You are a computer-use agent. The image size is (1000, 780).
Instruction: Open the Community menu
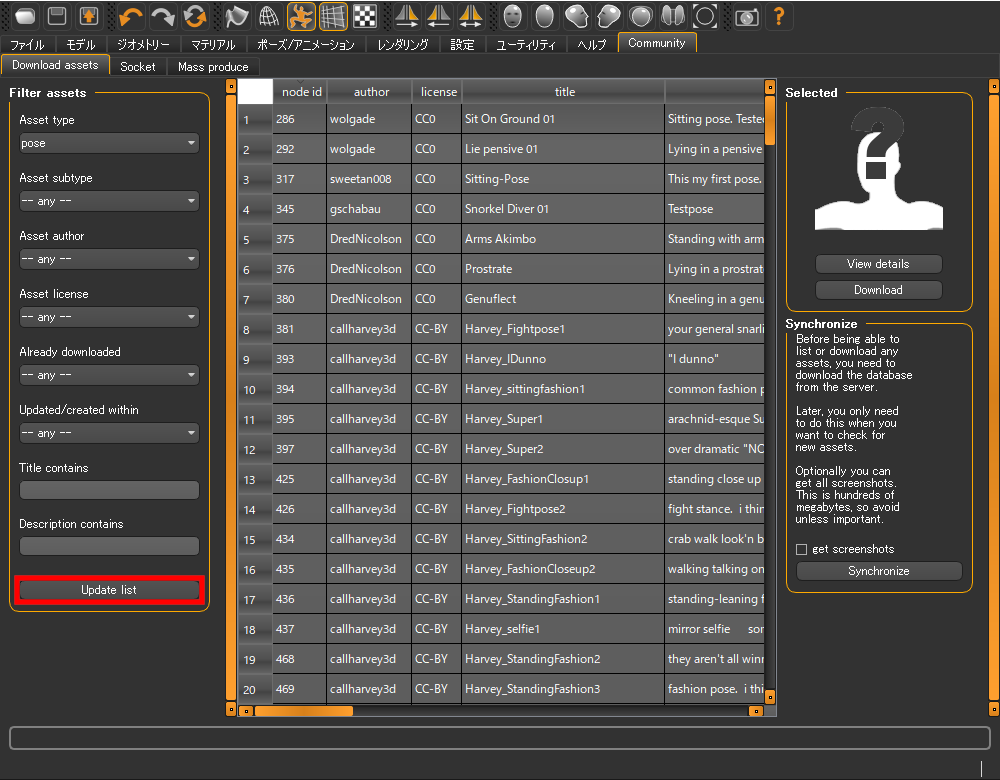coord(657,43)
